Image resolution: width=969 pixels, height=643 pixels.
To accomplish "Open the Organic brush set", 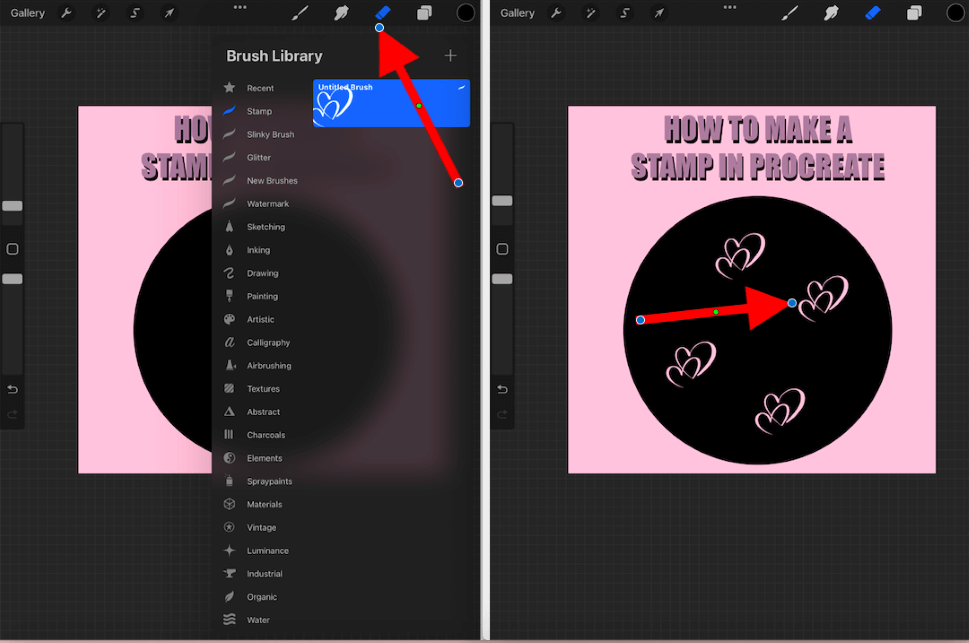I will pyautogui.click(x=261, y=597).
